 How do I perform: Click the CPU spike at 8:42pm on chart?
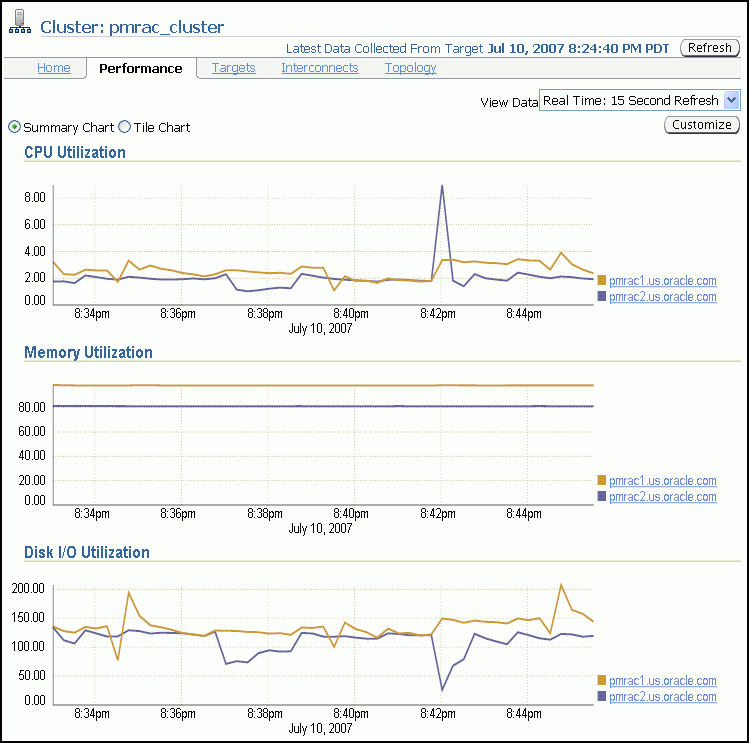pyautogui.click(x=442, y=186)
